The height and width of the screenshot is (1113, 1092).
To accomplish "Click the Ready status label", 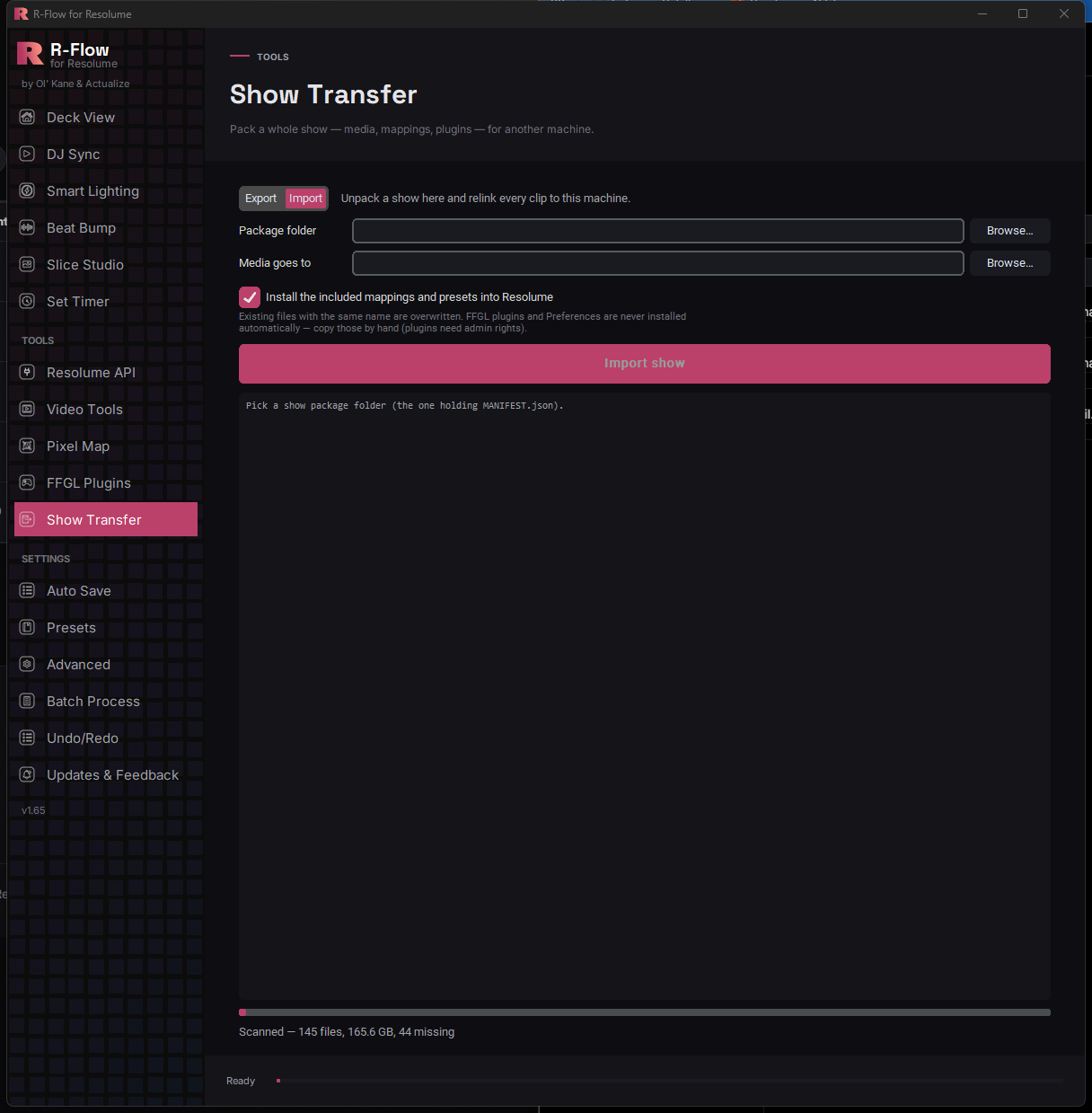I will tap(241, 1081).
